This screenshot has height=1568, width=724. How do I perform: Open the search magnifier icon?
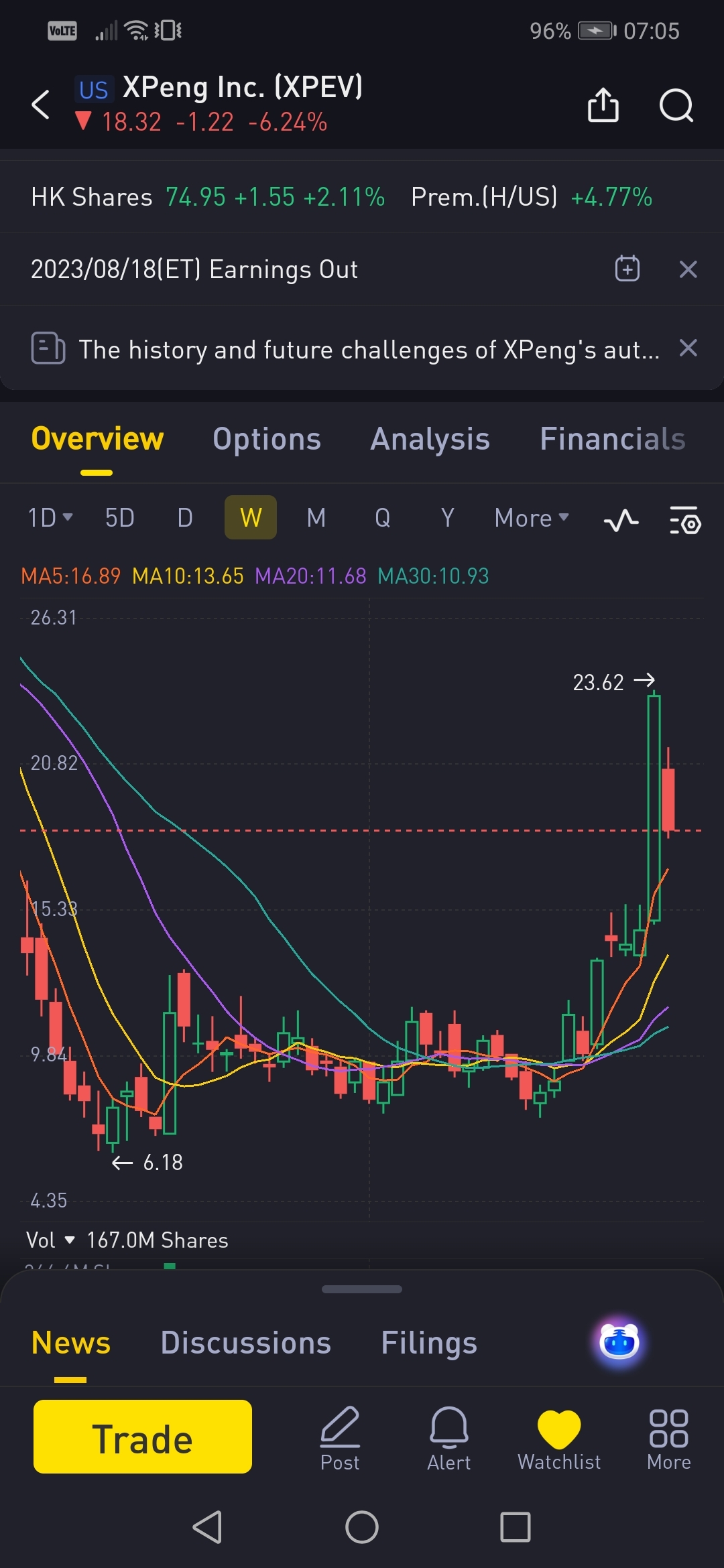click(x=676, y=105)
